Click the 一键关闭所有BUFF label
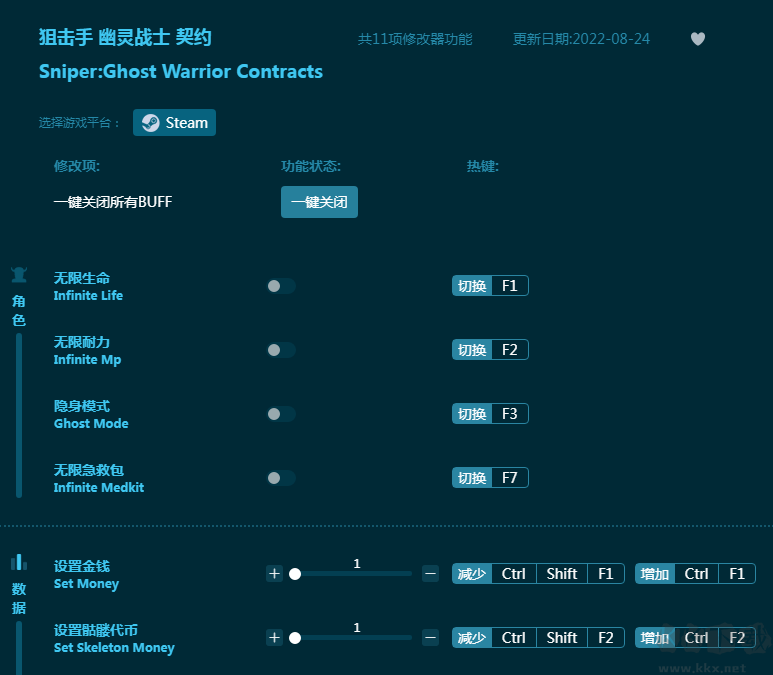 click(x=113, y=202)
